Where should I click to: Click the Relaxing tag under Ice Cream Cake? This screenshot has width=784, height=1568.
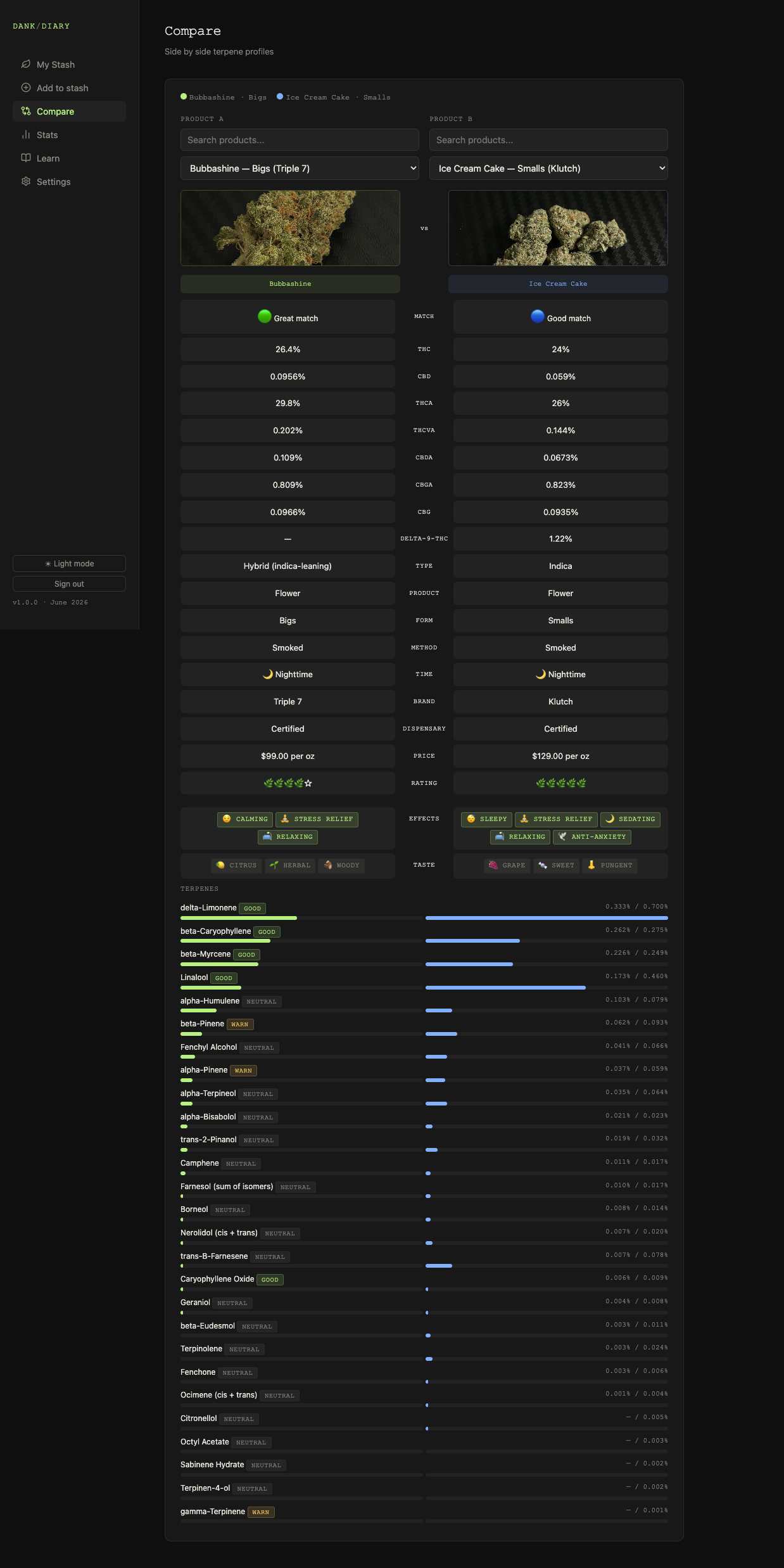click(521, 837)
